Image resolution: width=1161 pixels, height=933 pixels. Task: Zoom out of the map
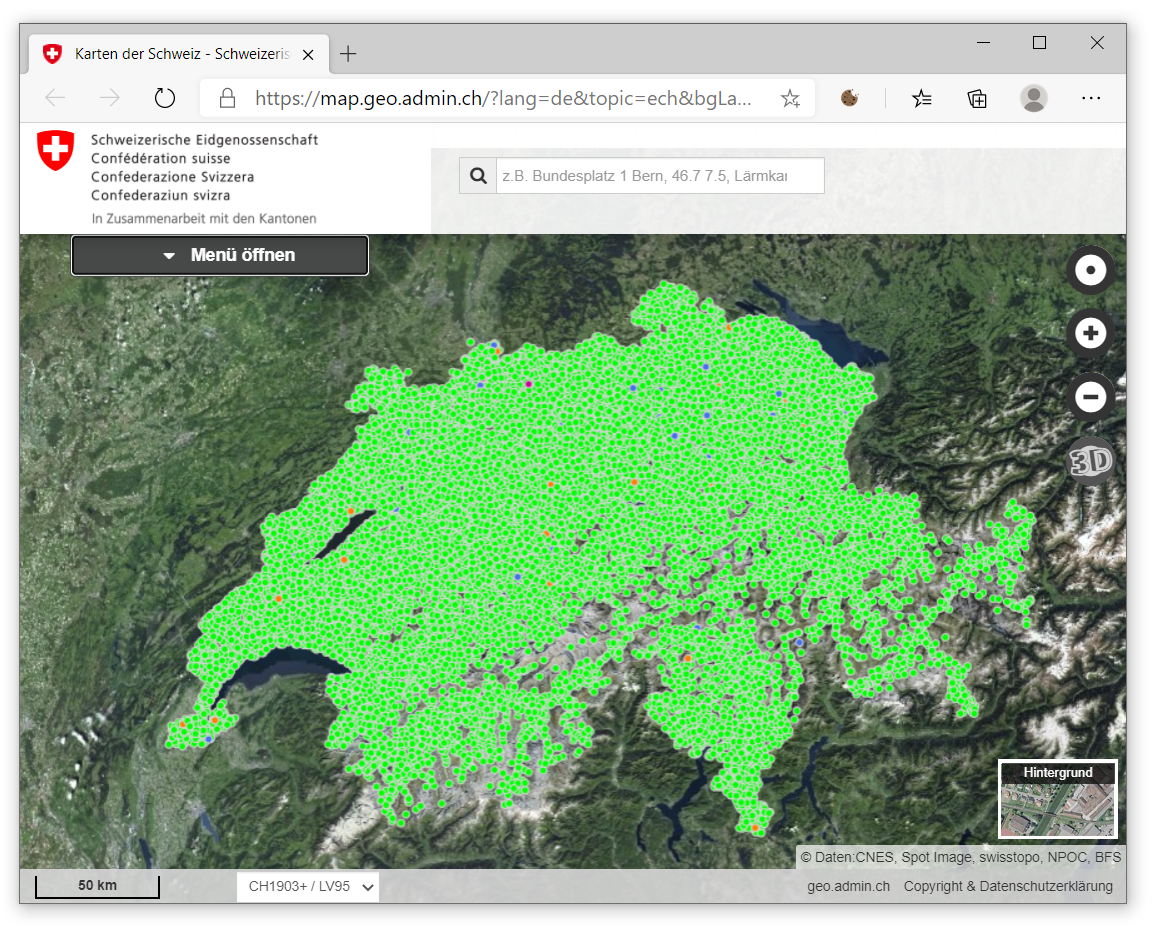(x=1090, y=397)
